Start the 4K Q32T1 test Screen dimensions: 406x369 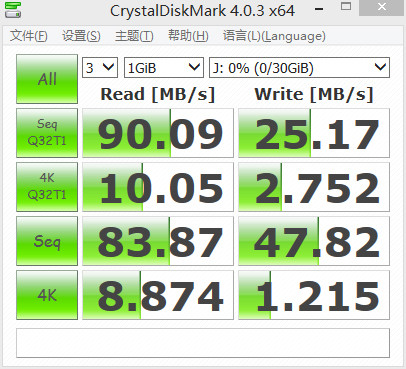[47, 187]
